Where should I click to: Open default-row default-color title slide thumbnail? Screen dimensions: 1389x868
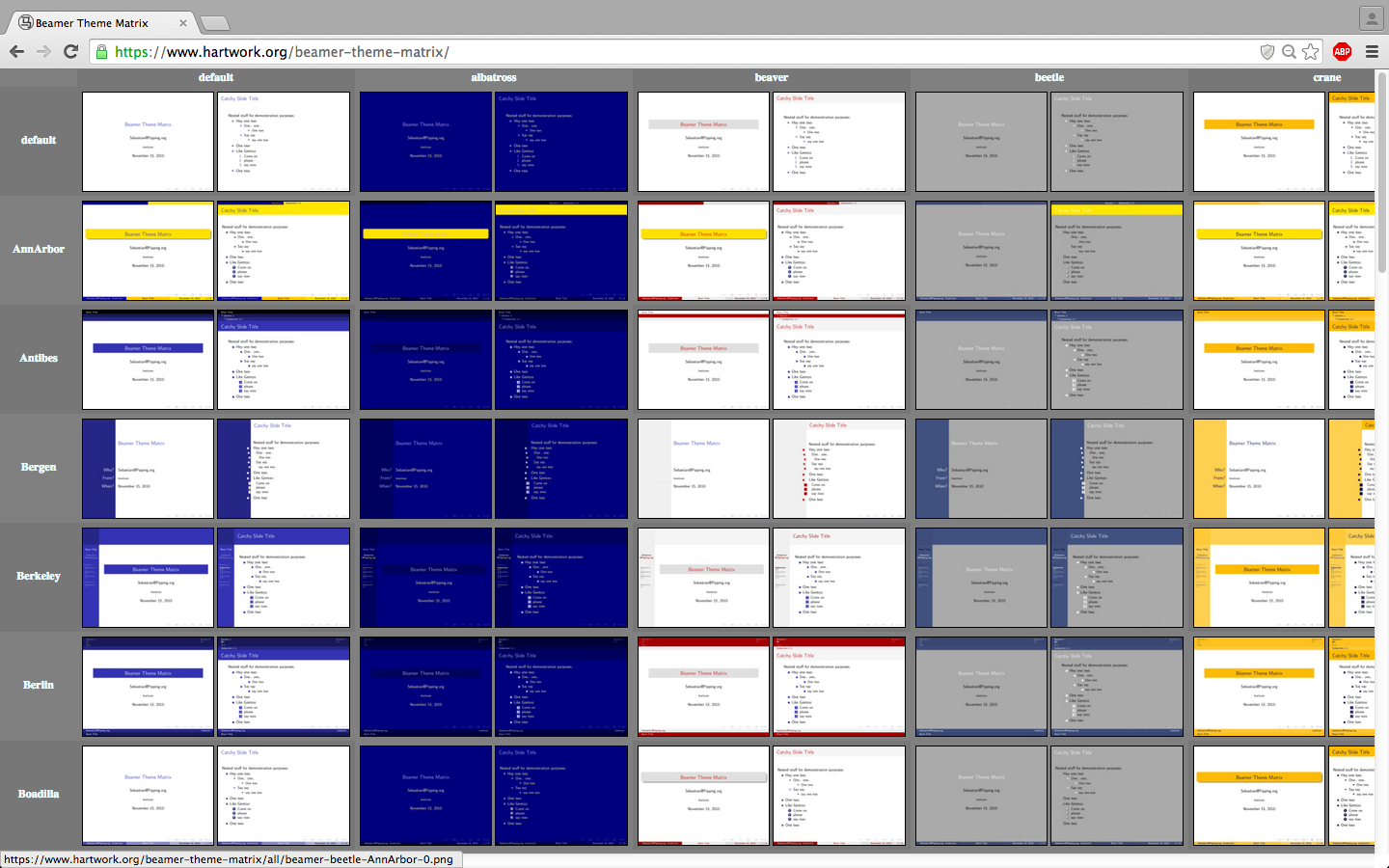(x=148, y=142)
